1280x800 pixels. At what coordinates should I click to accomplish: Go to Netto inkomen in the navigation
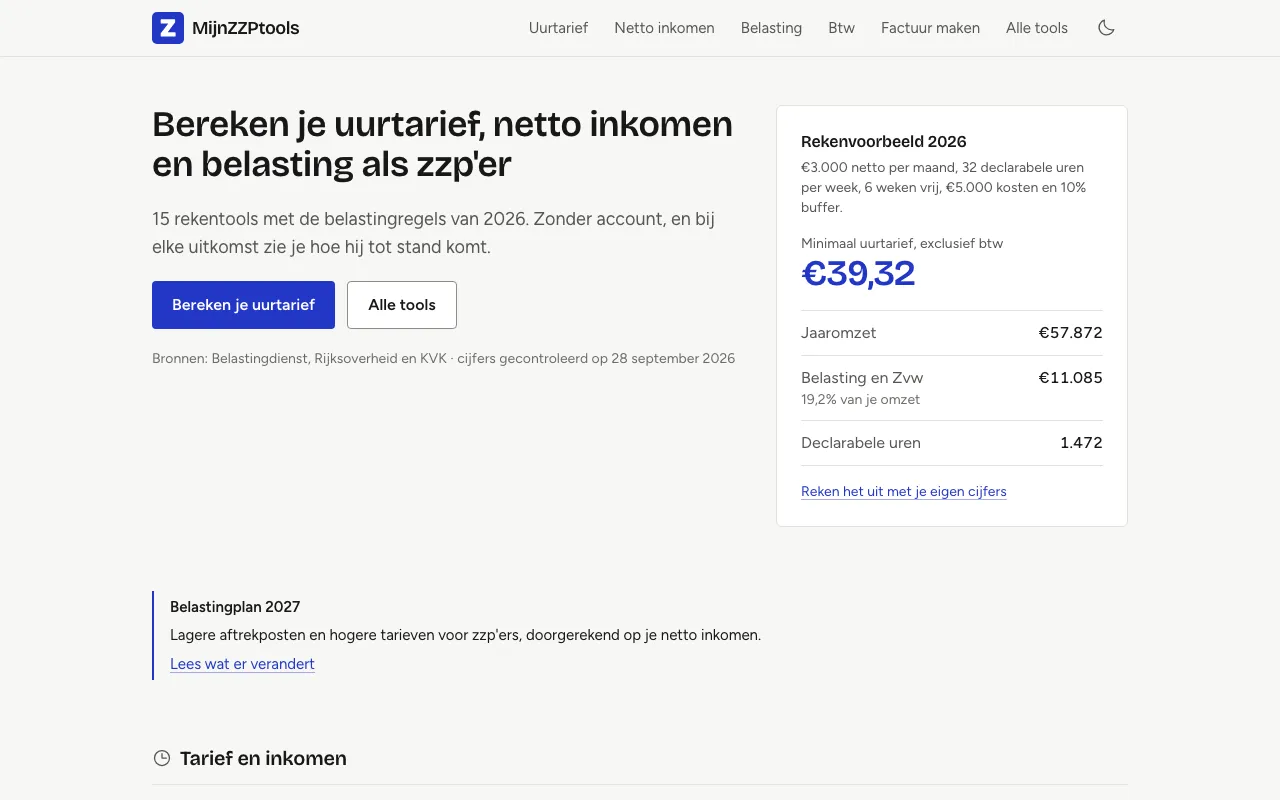click(664, 28)
